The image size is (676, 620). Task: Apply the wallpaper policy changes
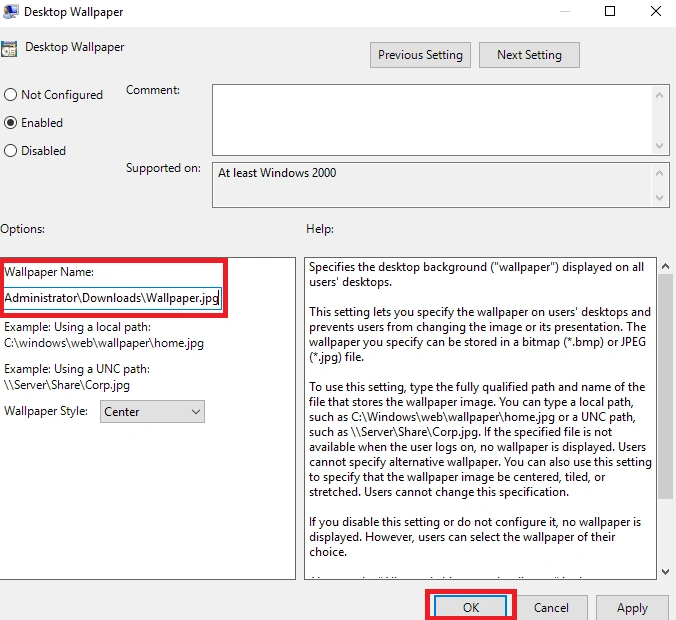click(x=632, y=607)
